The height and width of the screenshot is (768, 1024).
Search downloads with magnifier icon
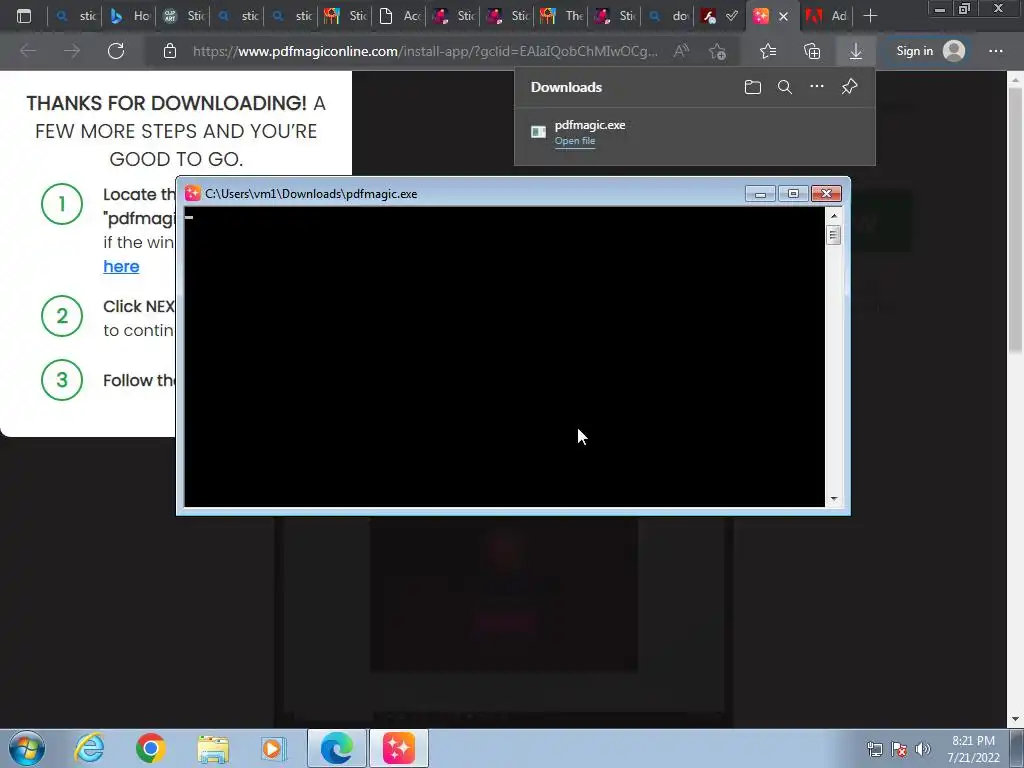[x=785, y=87]
